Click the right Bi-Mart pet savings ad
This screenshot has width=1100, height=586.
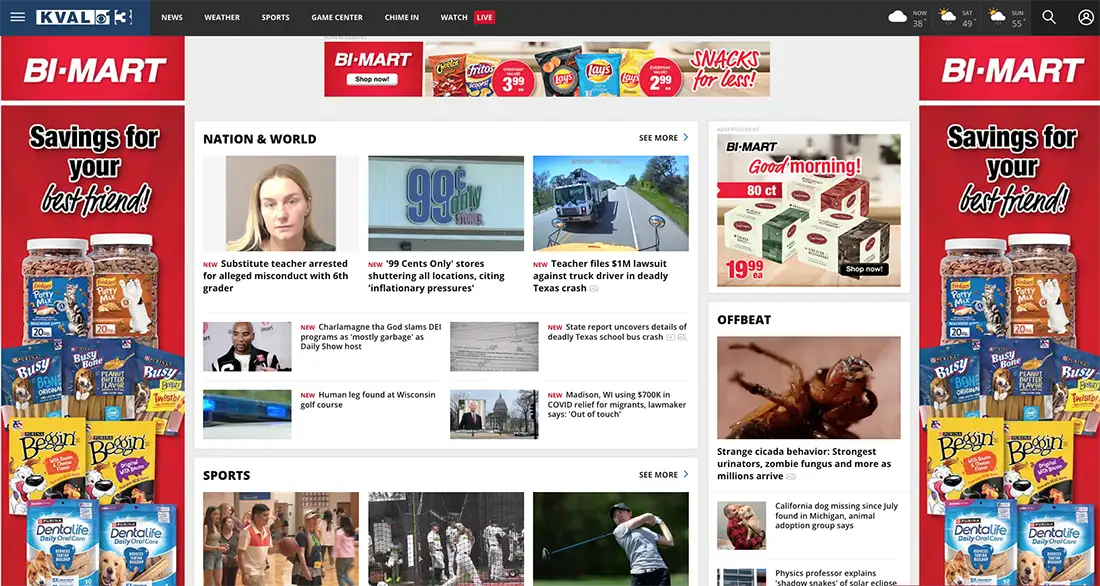coord(1010,311)
